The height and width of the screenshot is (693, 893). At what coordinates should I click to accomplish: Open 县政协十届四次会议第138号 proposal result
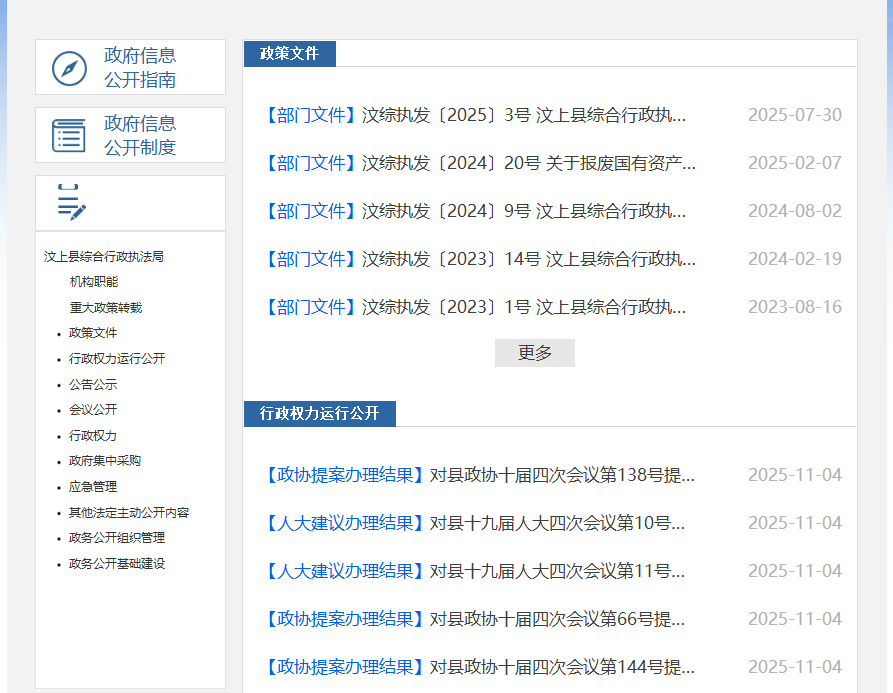tap(480, 475)
